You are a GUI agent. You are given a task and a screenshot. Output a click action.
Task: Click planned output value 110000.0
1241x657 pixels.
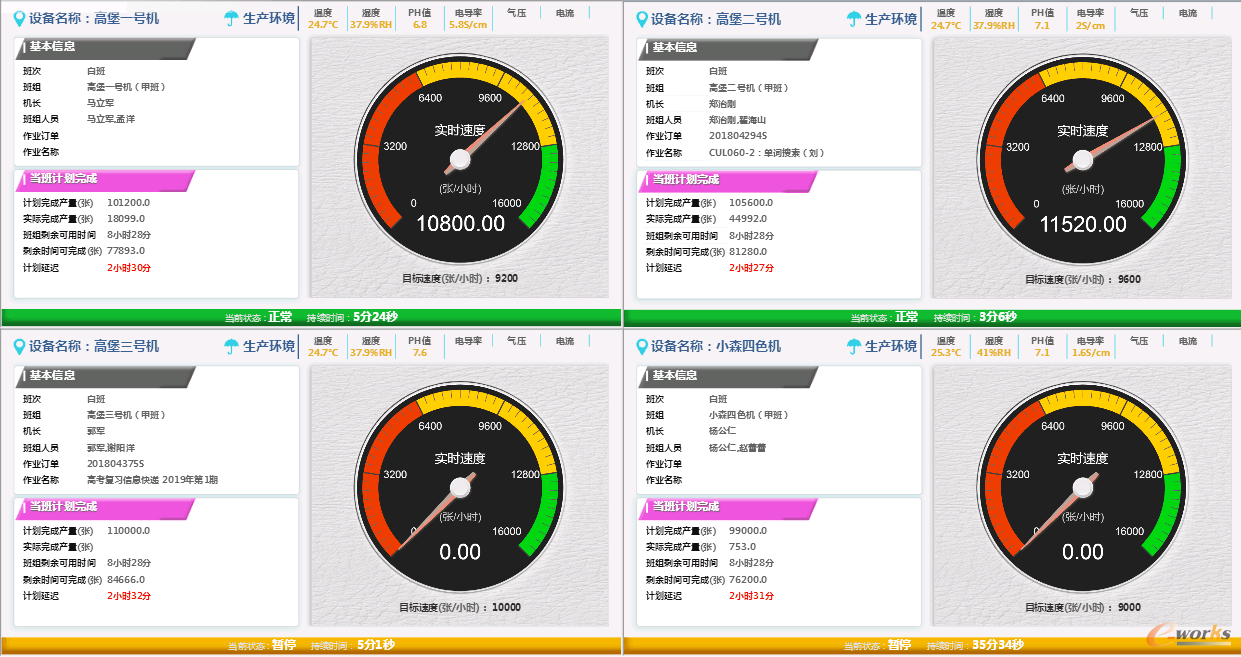coord(128,530)
